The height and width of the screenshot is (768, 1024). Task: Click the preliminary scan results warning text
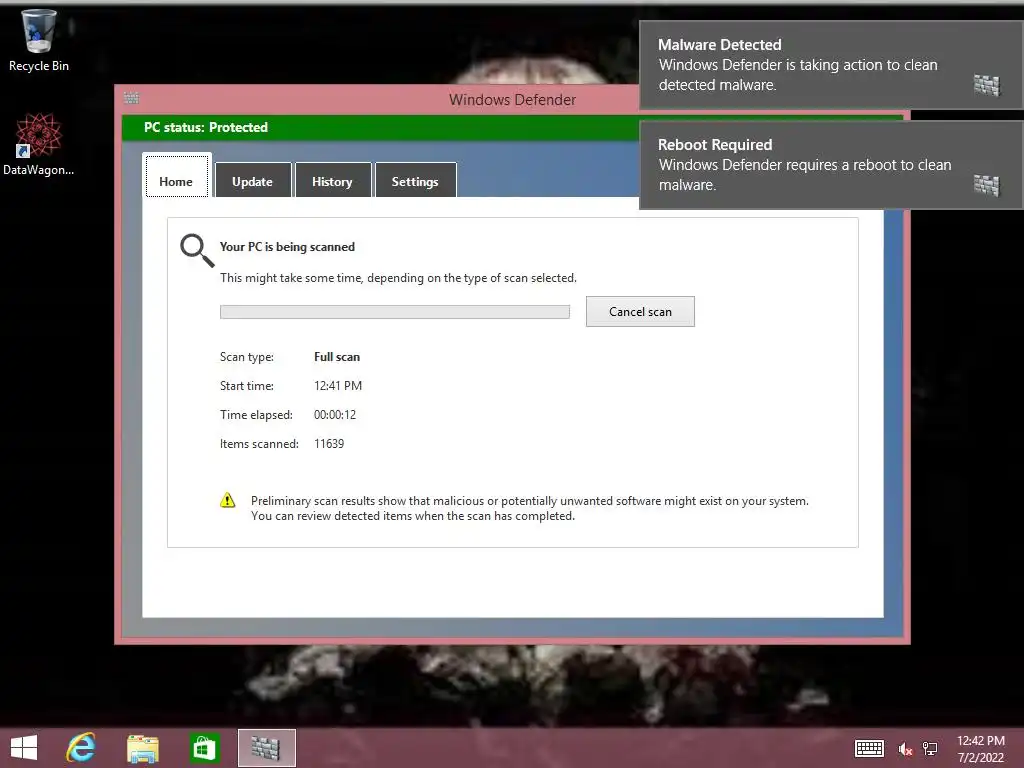click(530, 508)
